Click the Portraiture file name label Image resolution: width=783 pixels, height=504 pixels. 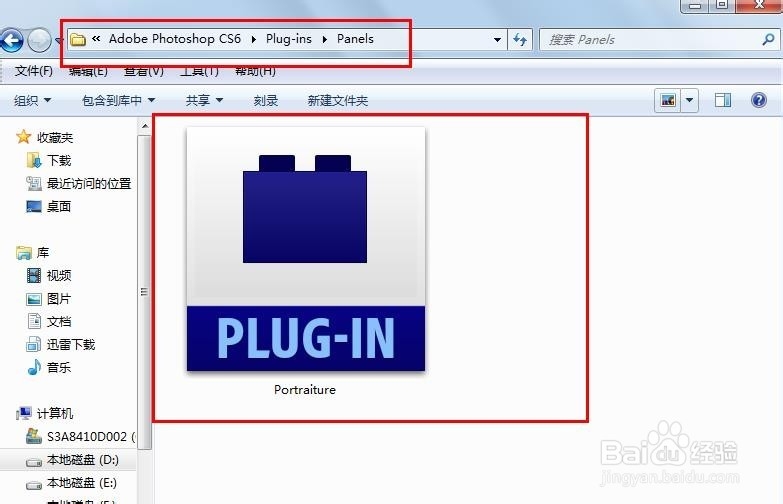point(305,390)
